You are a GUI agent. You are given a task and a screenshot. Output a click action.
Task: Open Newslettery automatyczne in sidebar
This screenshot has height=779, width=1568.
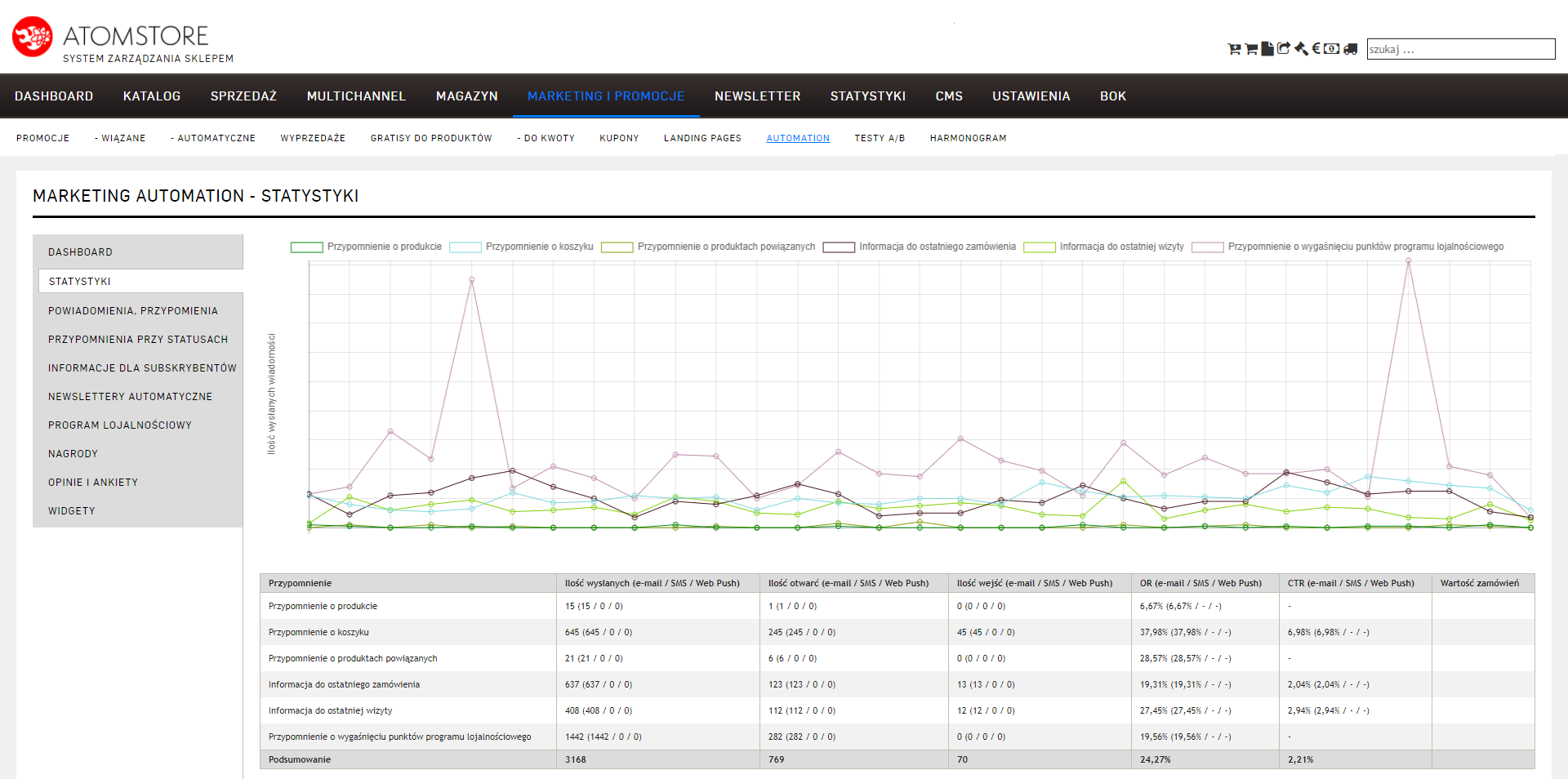[x=130, y=397]
